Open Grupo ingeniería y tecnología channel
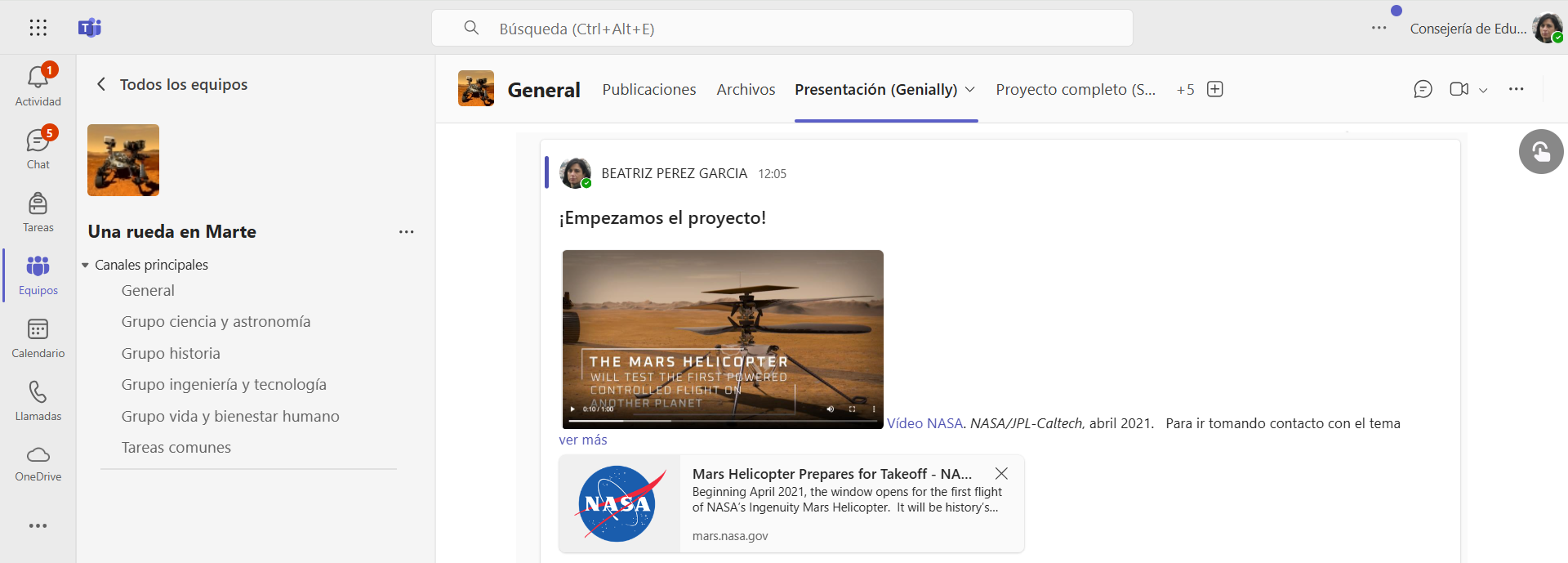Screen dimensions: 1568x563 224,384
